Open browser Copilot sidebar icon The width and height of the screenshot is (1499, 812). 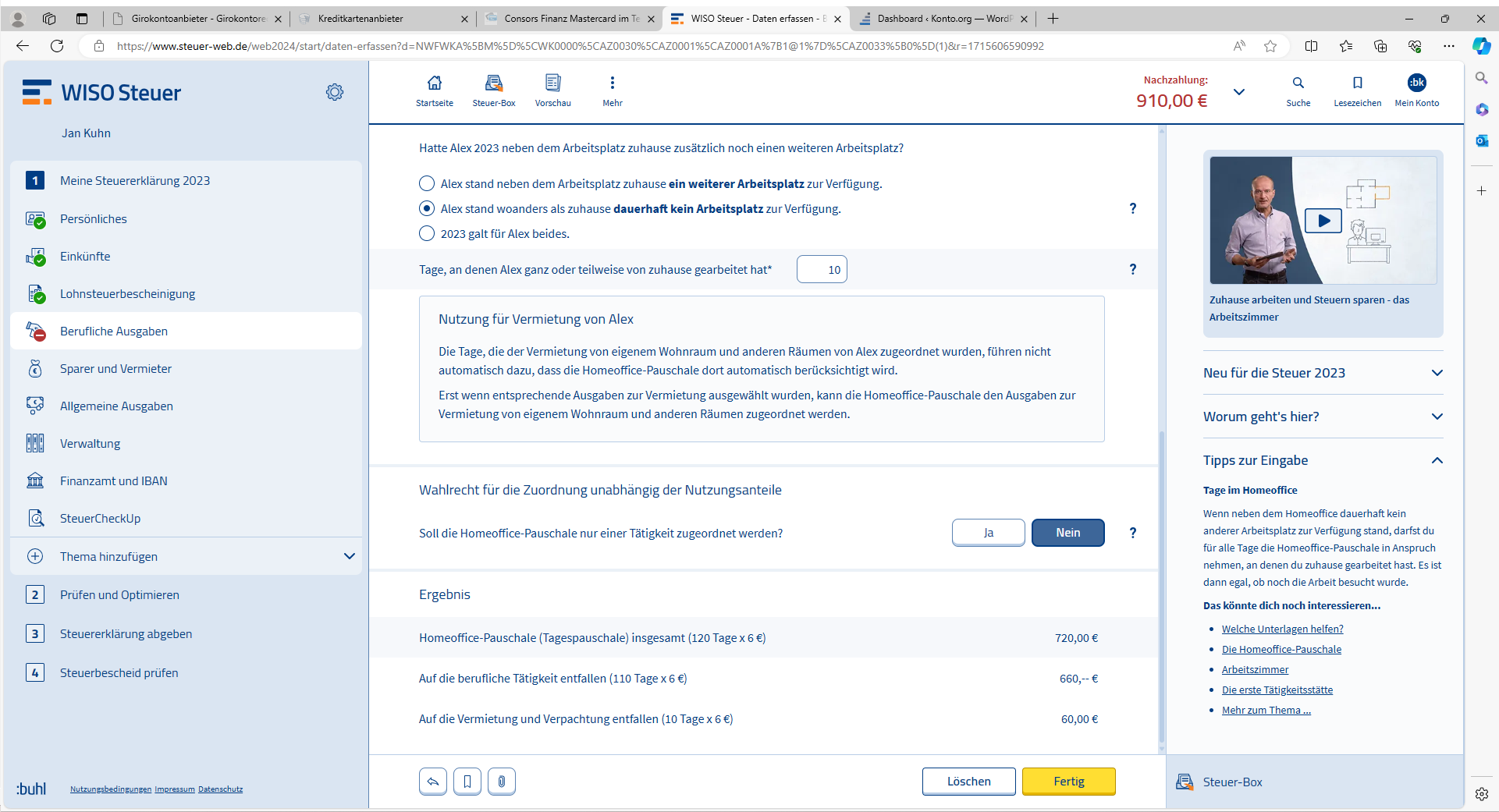coord(1482,46)
